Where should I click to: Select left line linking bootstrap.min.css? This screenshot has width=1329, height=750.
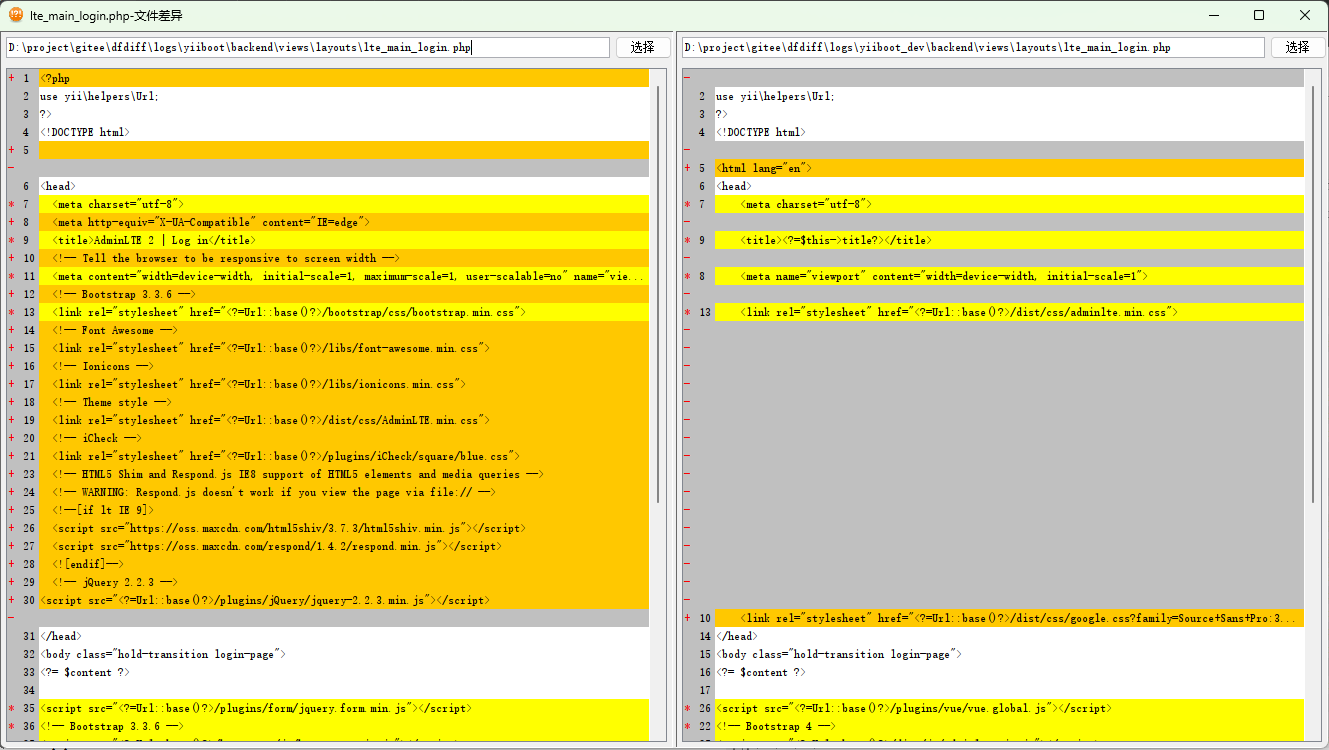(x=344, y=312)
